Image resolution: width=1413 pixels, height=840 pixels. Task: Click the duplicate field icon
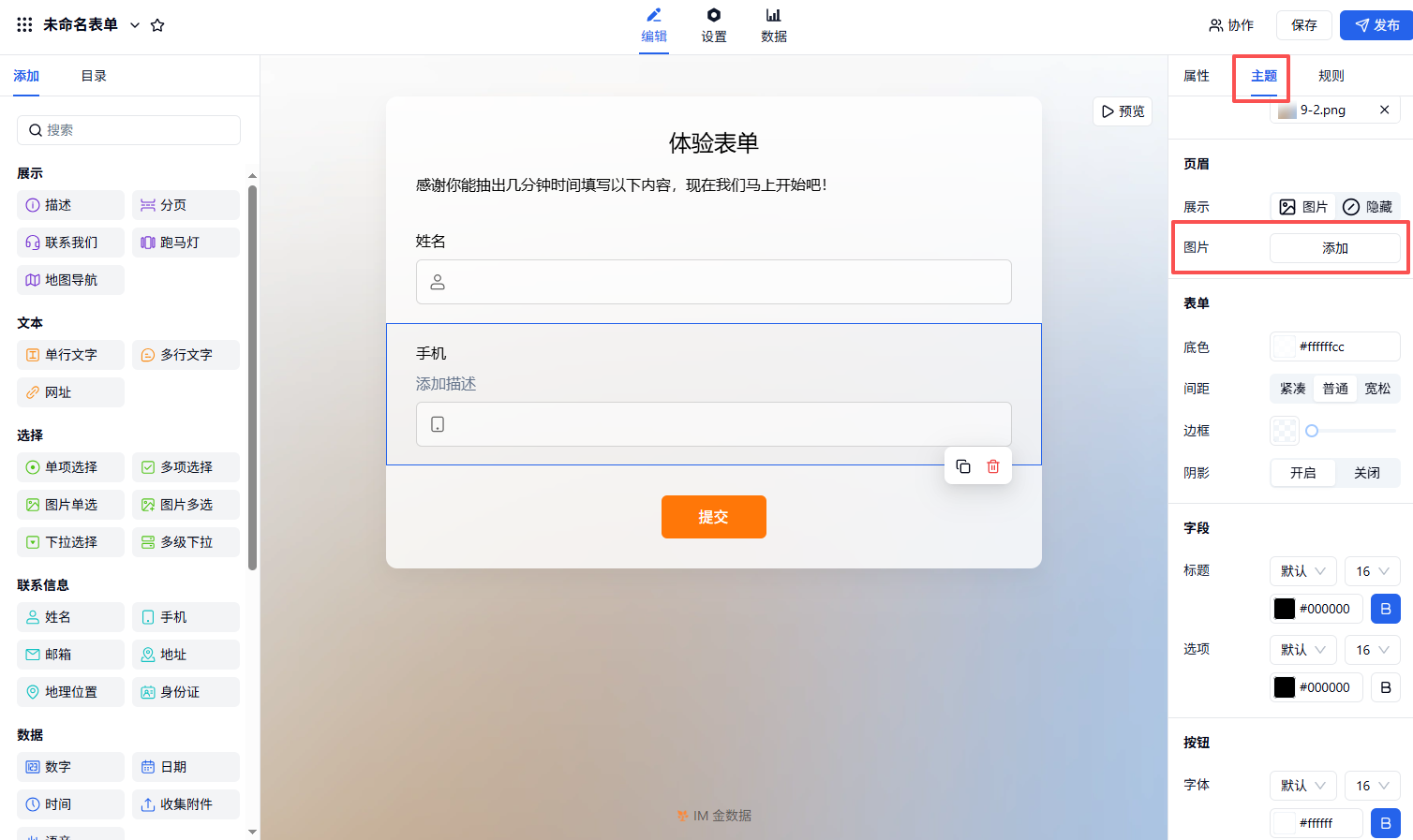tap(963, 466)
